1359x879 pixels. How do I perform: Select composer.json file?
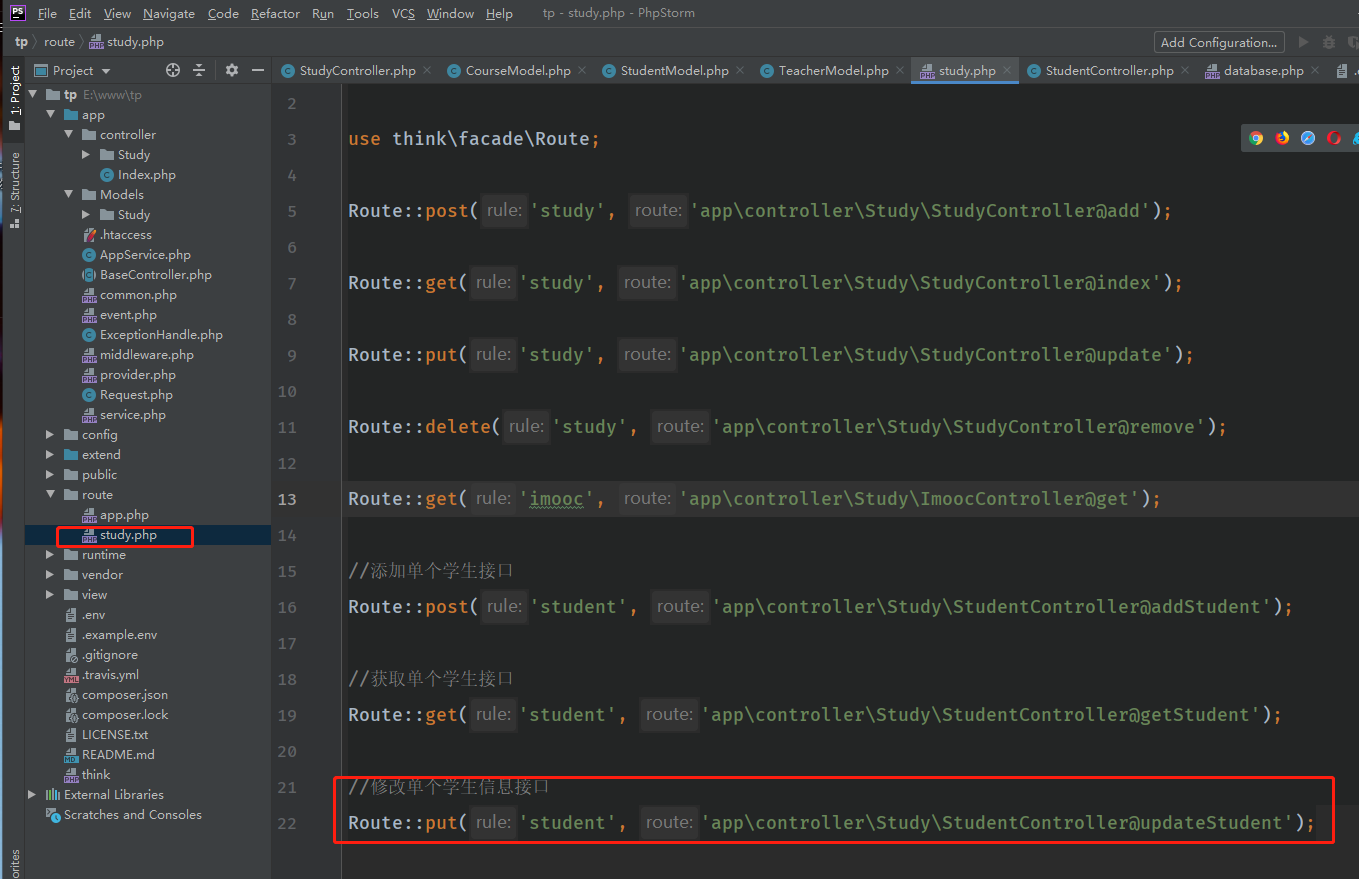coord(124,694)
